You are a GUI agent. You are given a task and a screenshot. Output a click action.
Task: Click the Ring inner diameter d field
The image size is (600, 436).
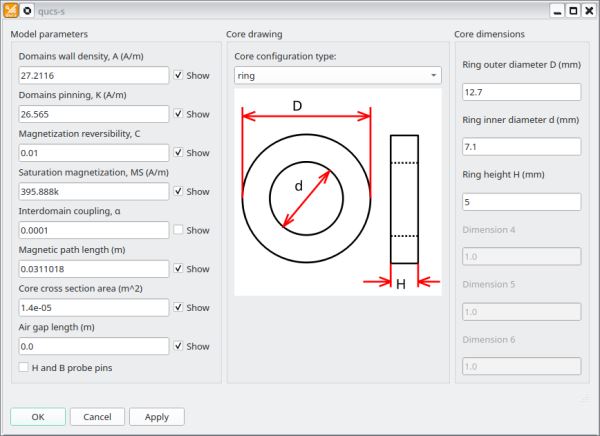(521, 147)
